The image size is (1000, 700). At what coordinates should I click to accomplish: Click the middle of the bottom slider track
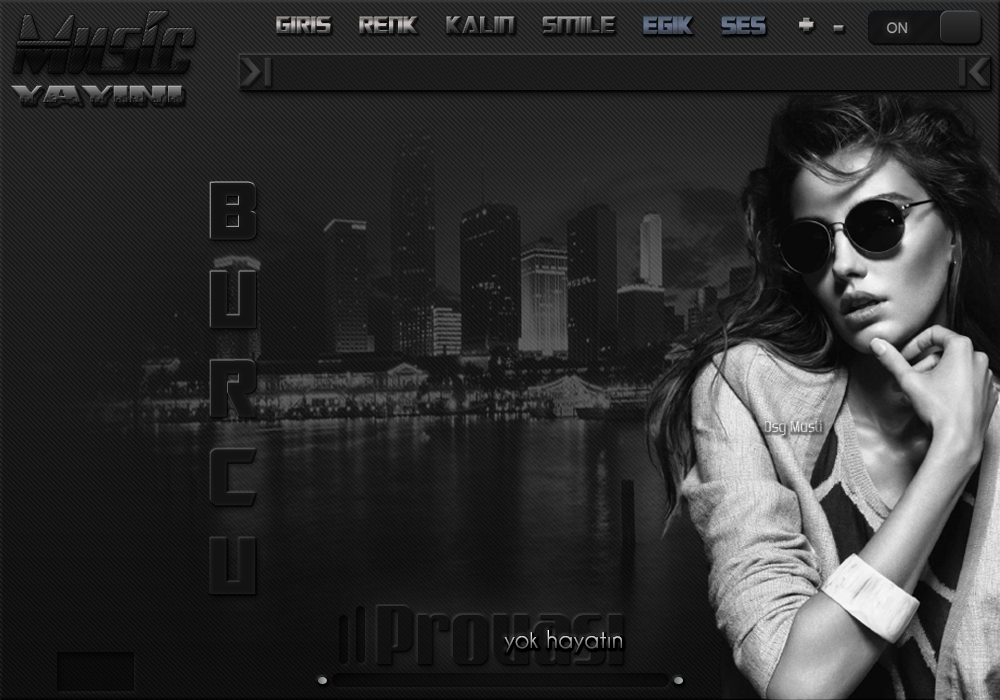[500, 680]
